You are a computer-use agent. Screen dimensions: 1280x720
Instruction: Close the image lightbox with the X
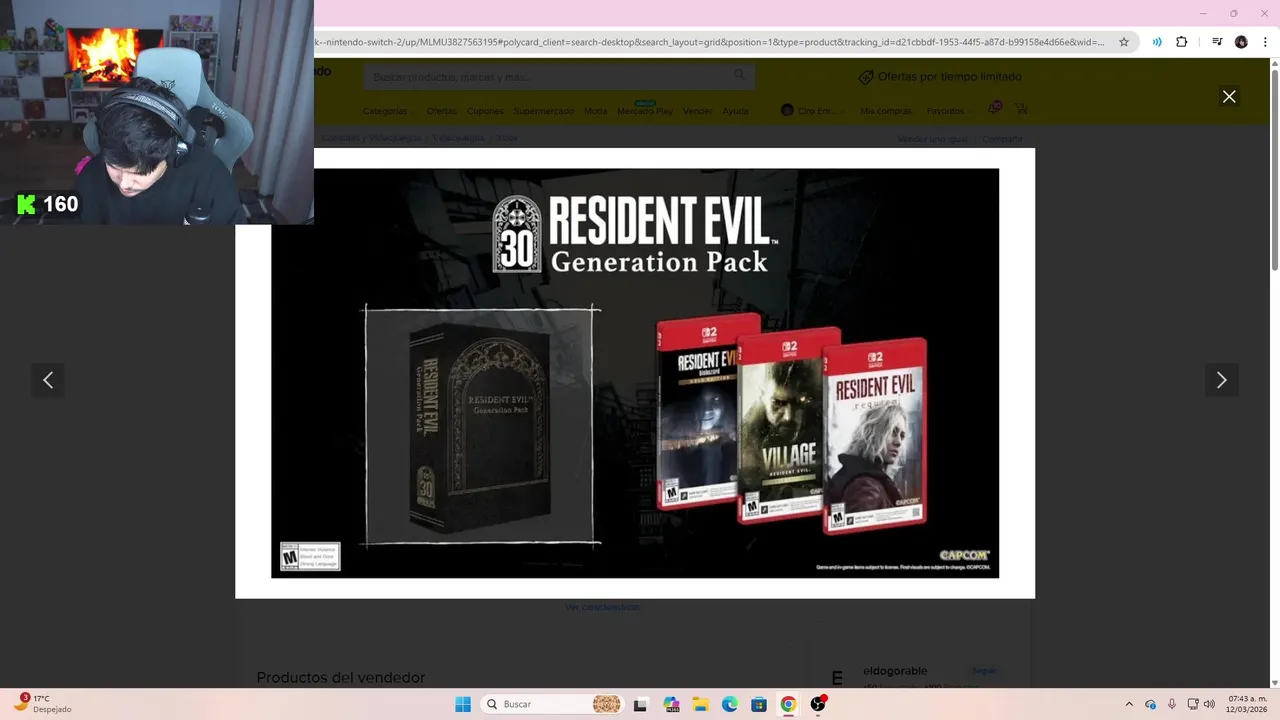pyautogui.click(x=1229, y=97)
